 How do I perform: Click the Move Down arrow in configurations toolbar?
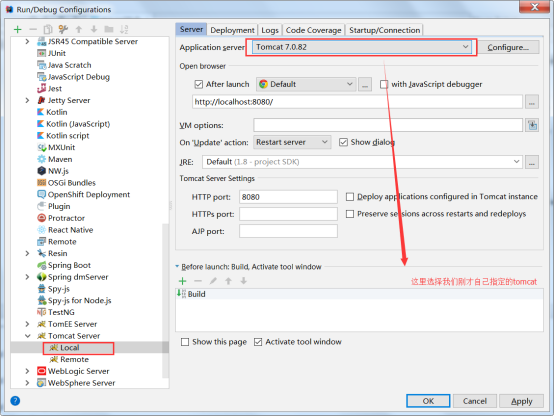pyautogui.click(x=94, y=29)
